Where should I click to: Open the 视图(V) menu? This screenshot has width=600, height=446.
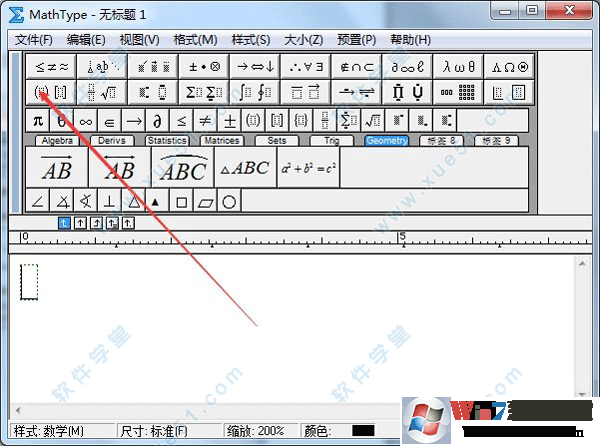tap(139, 40)
